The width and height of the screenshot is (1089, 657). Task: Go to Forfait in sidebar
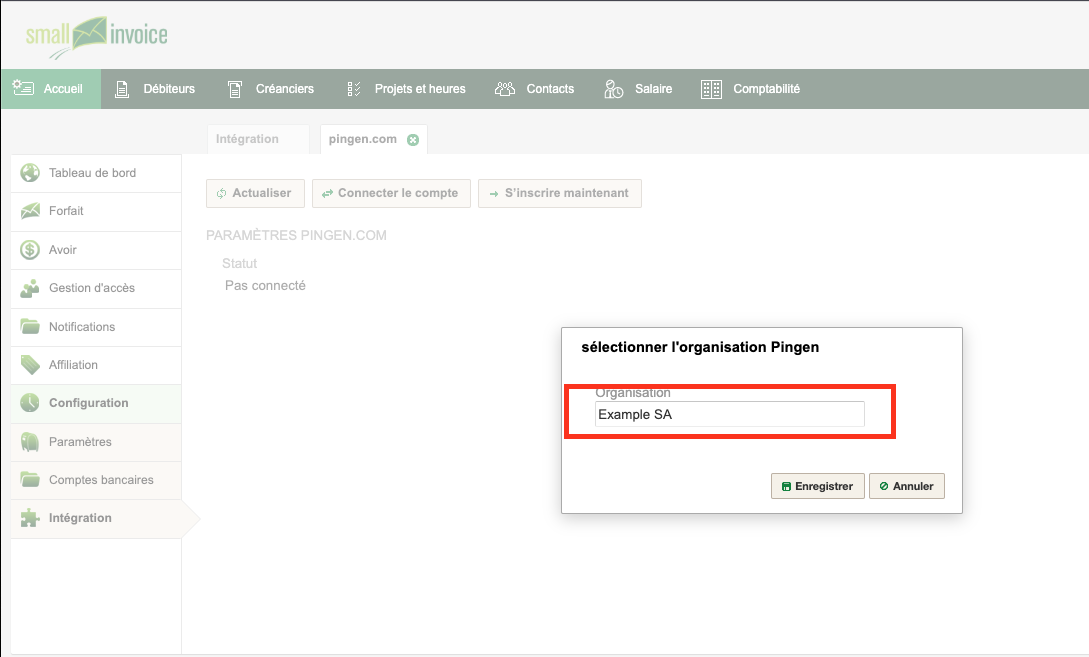click(x=96, y=211)
